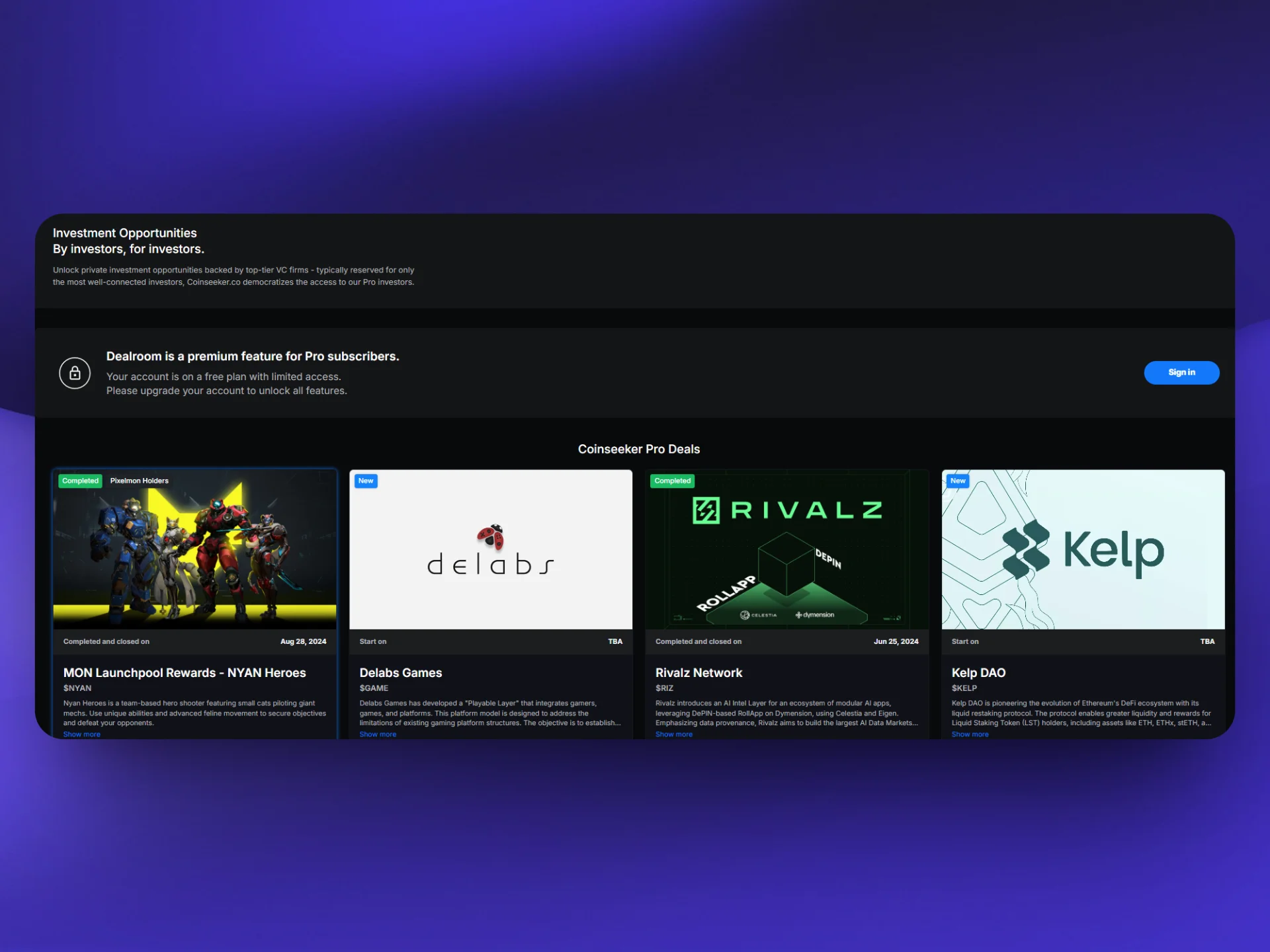Click the lock icon beside the premium feature notice
The width and height of the screenshot is (1270, 952).
[75, 373]
